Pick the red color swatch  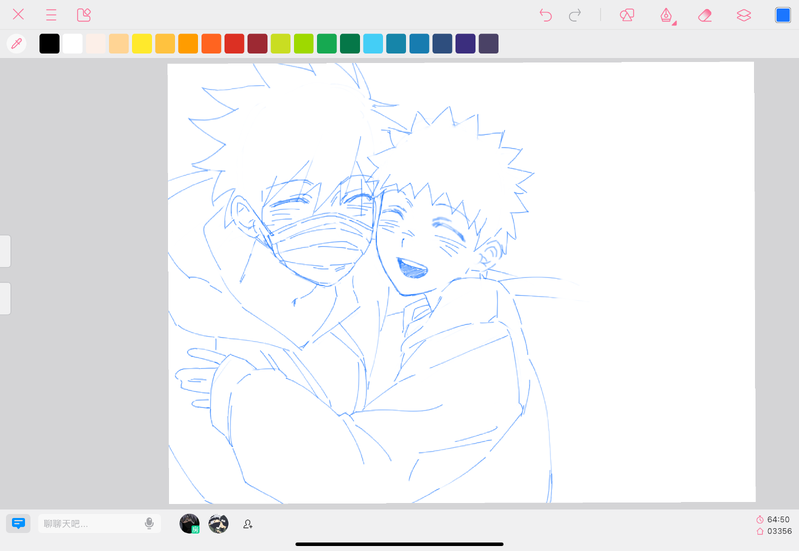234,43
